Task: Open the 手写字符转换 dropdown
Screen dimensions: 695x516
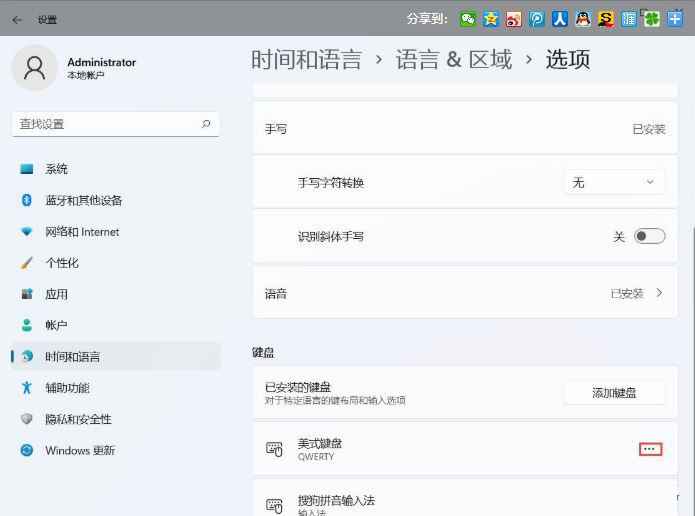Action: 614,183
